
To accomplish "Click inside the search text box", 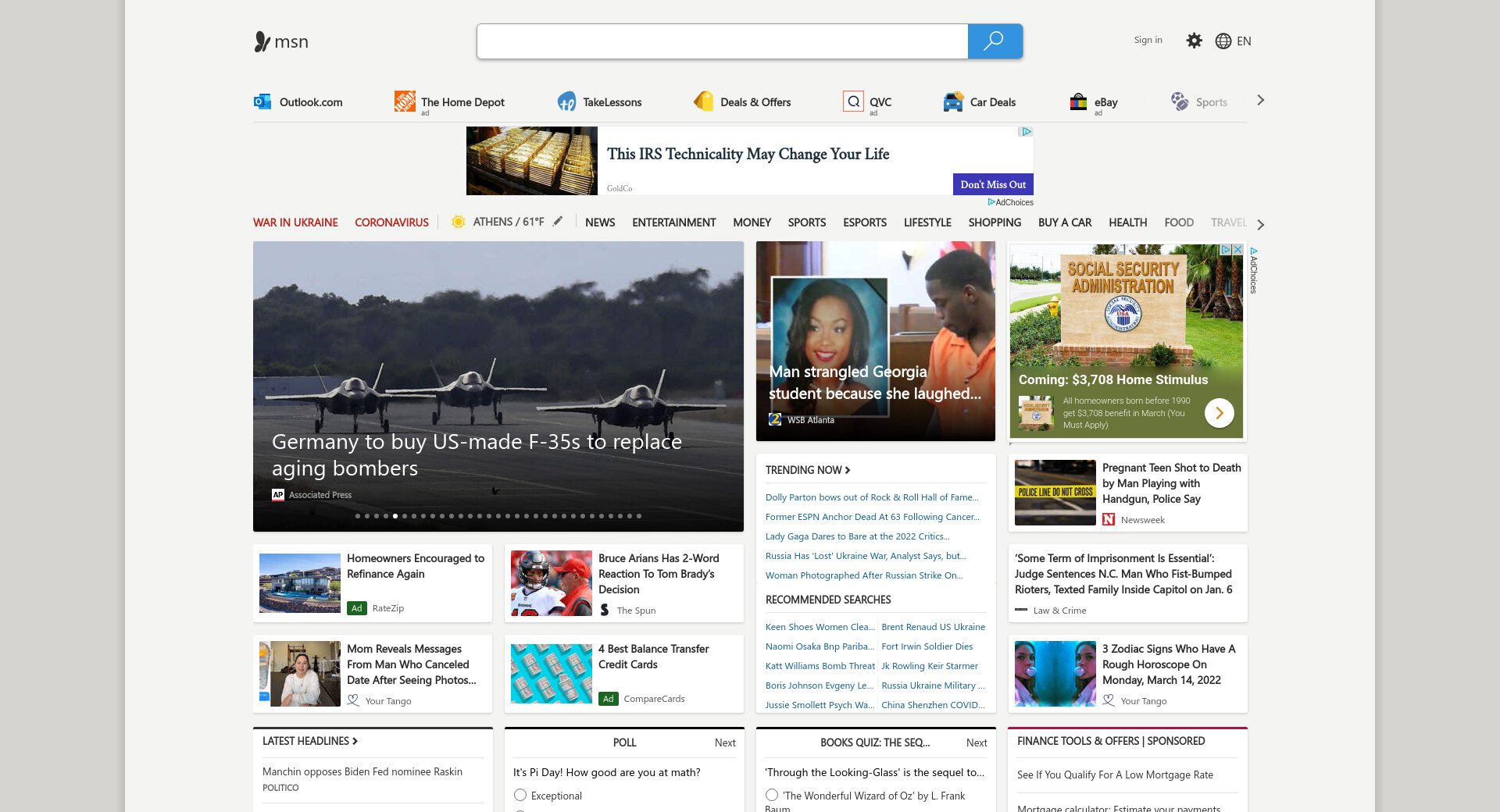I will [723, 41].
